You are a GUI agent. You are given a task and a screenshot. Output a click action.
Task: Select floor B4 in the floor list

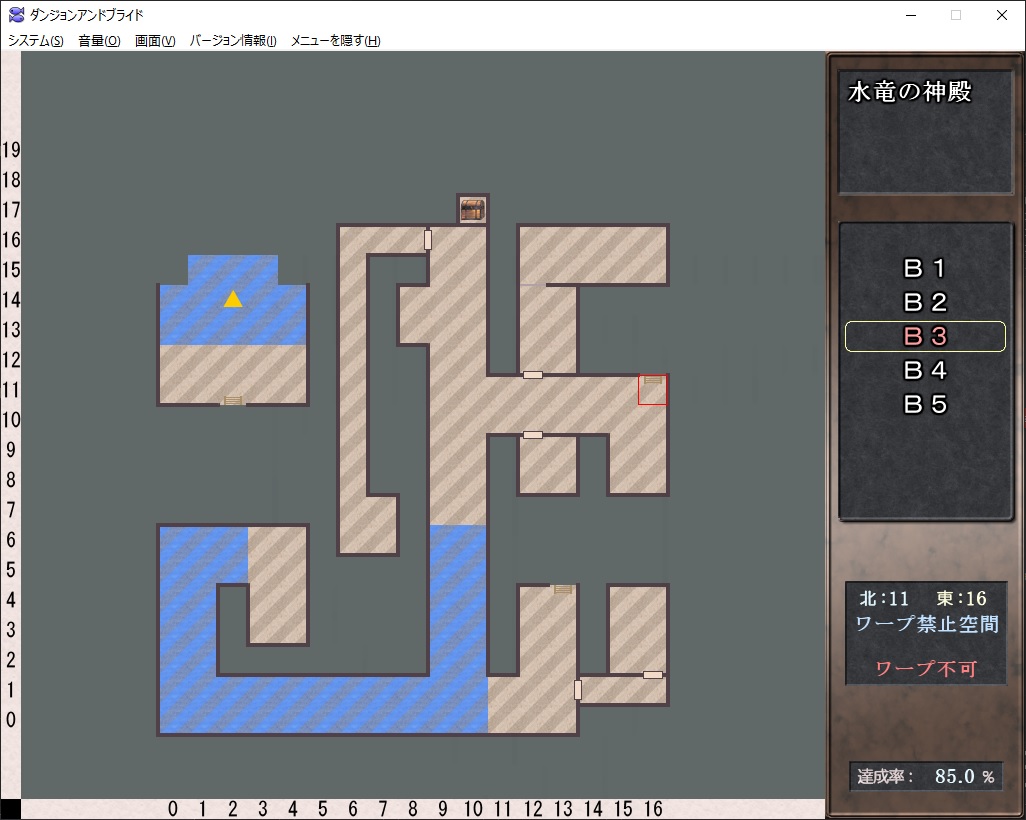[x=925, y=370]
